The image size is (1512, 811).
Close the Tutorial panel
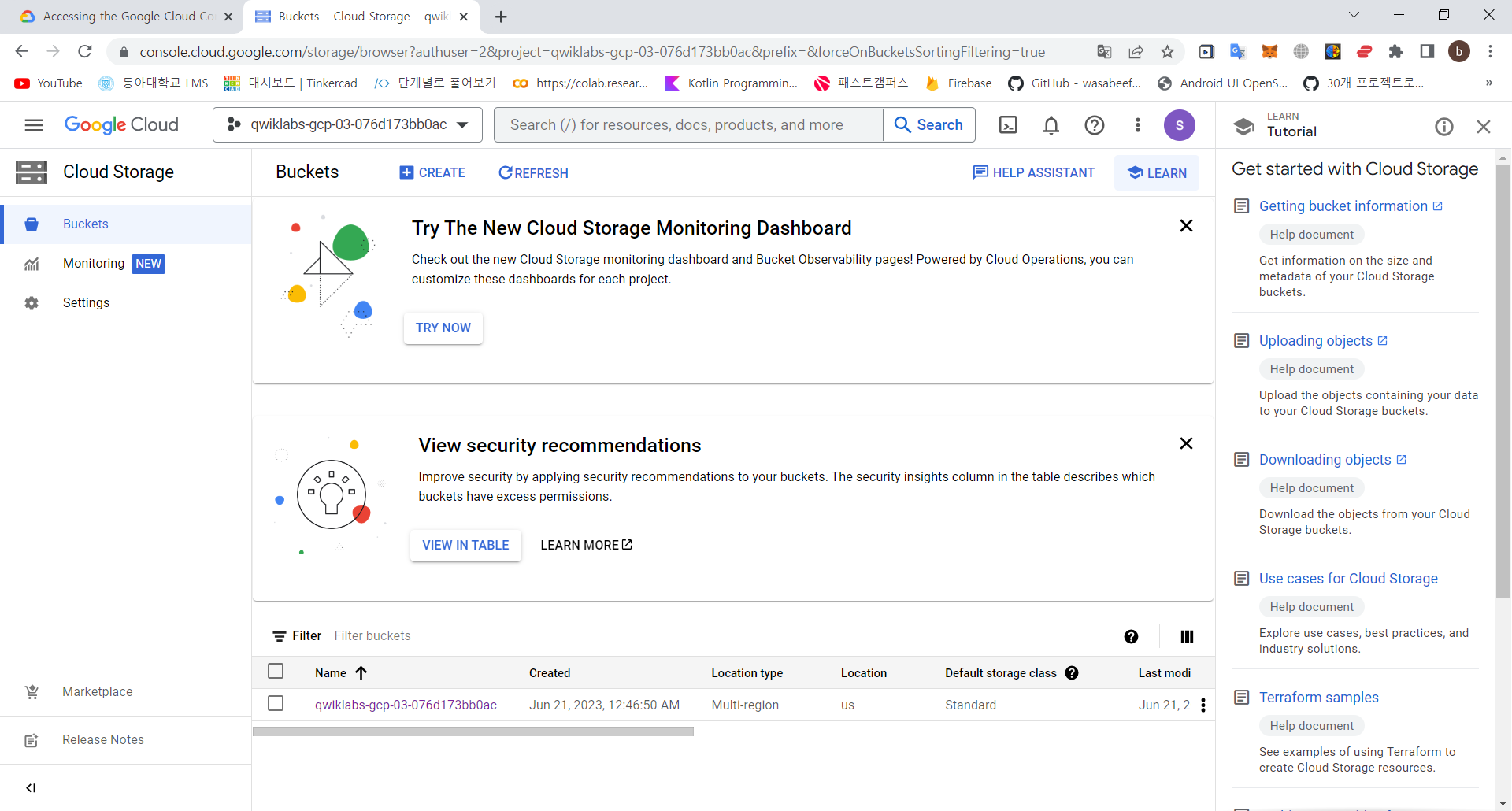pos(1484,127)
